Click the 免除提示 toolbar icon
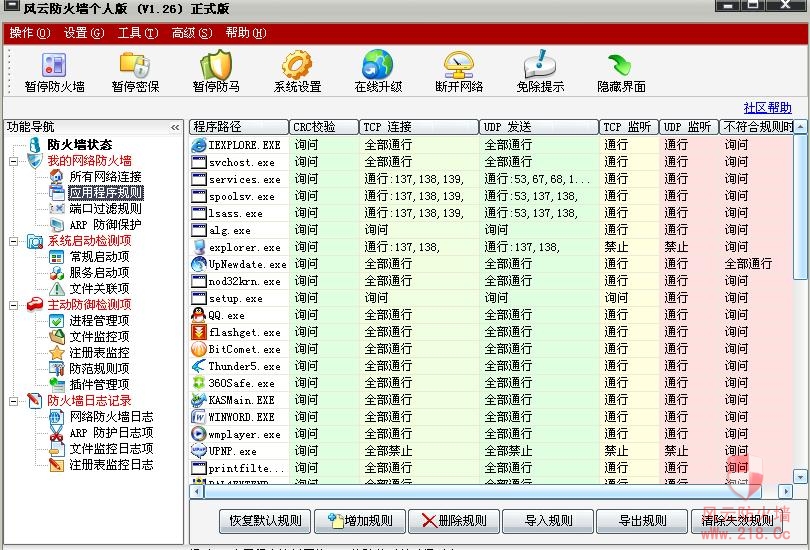 click(x=540, y=65)
